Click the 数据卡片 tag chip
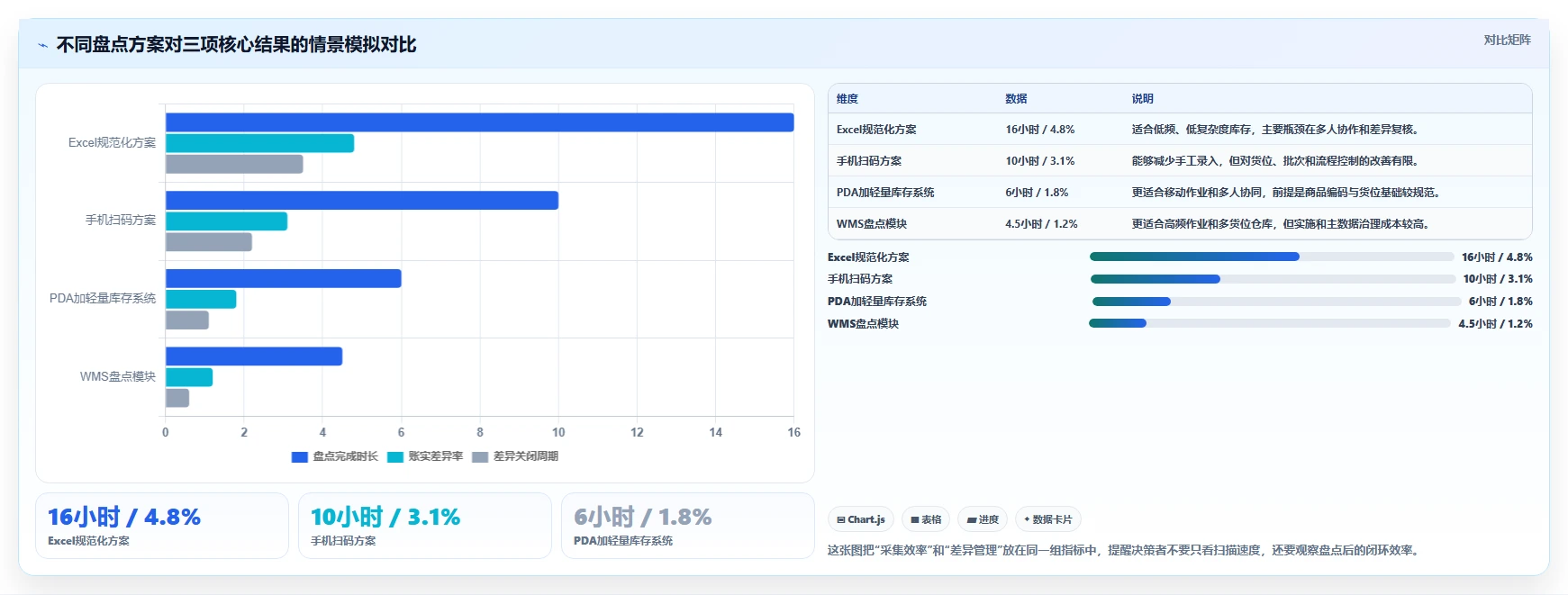Viewport: 1568px width, 595px height. 1048,519
